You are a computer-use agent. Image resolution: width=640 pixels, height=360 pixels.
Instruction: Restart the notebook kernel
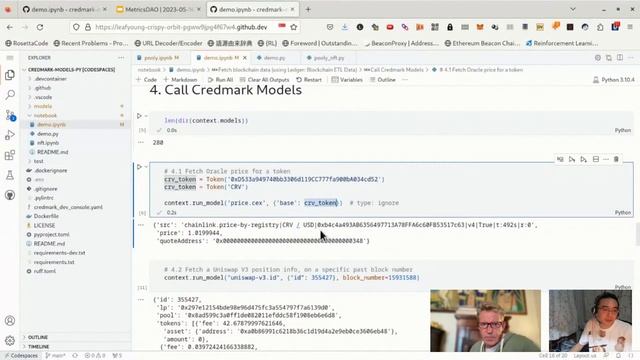click(x=309, y=80)
